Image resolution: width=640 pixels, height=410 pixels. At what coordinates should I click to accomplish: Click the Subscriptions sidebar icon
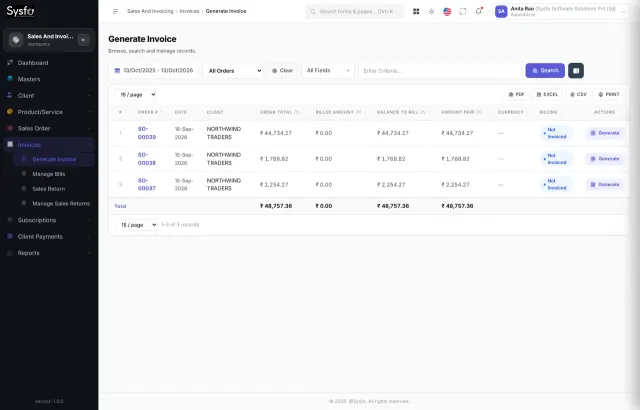[x=10, y=220]
